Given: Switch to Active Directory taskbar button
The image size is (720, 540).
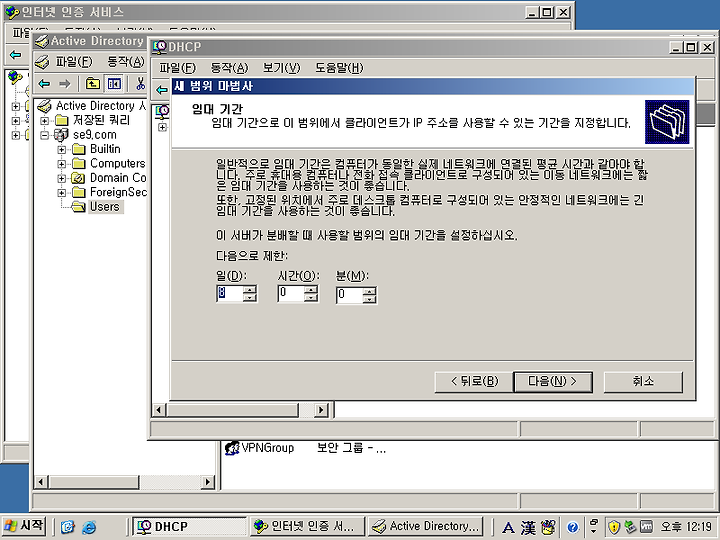Looking at the screenshot, I should 426,526.
